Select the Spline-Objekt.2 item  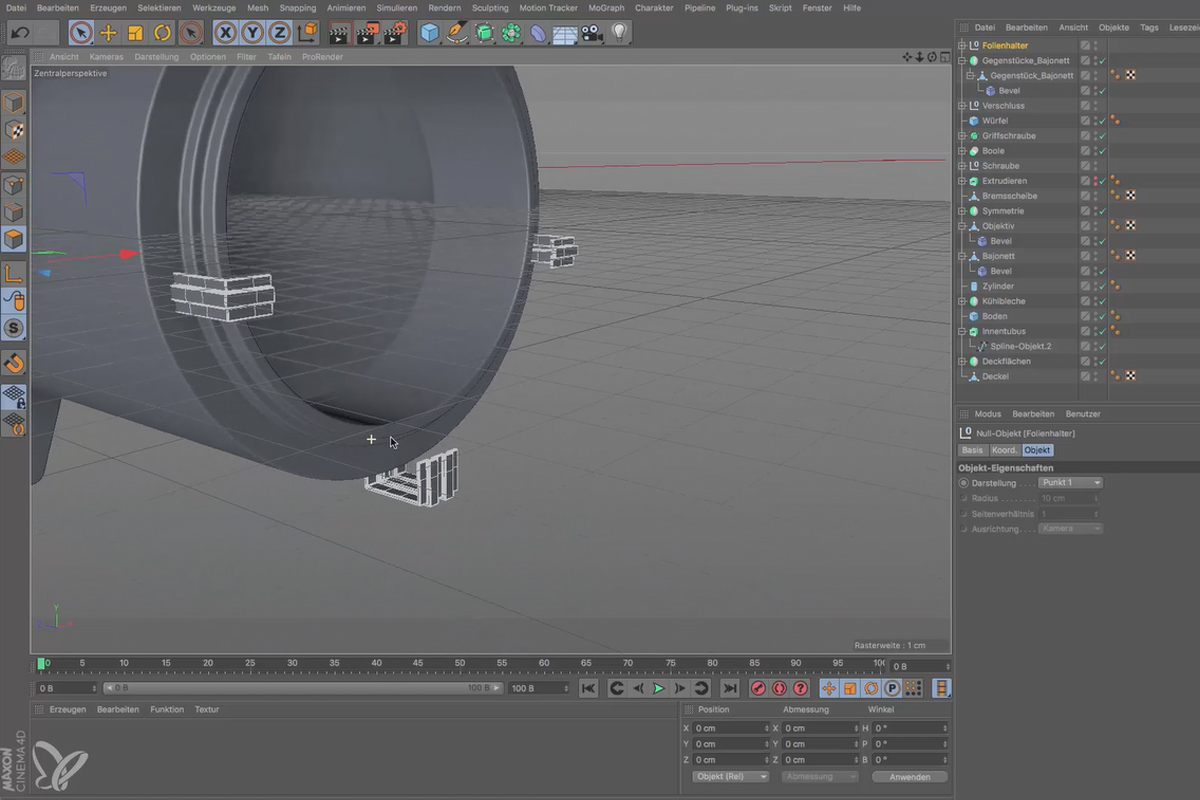click(1021, 346)
